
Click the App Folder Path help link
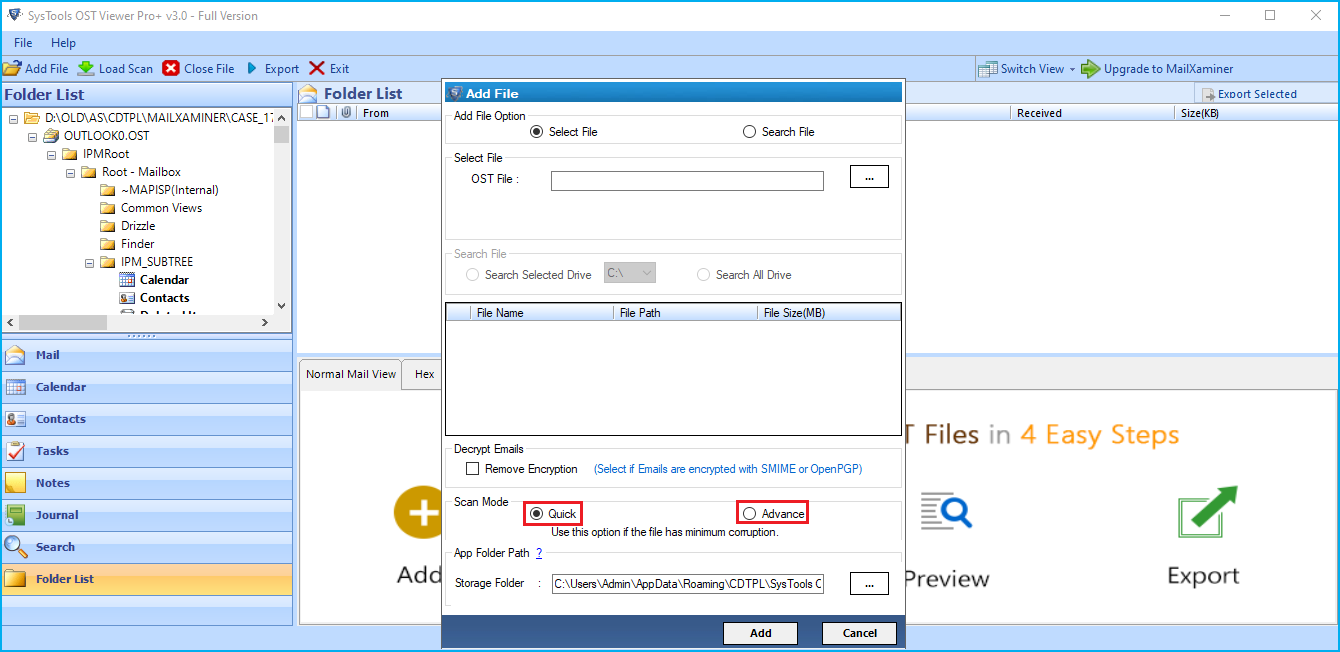click(539, 552)
